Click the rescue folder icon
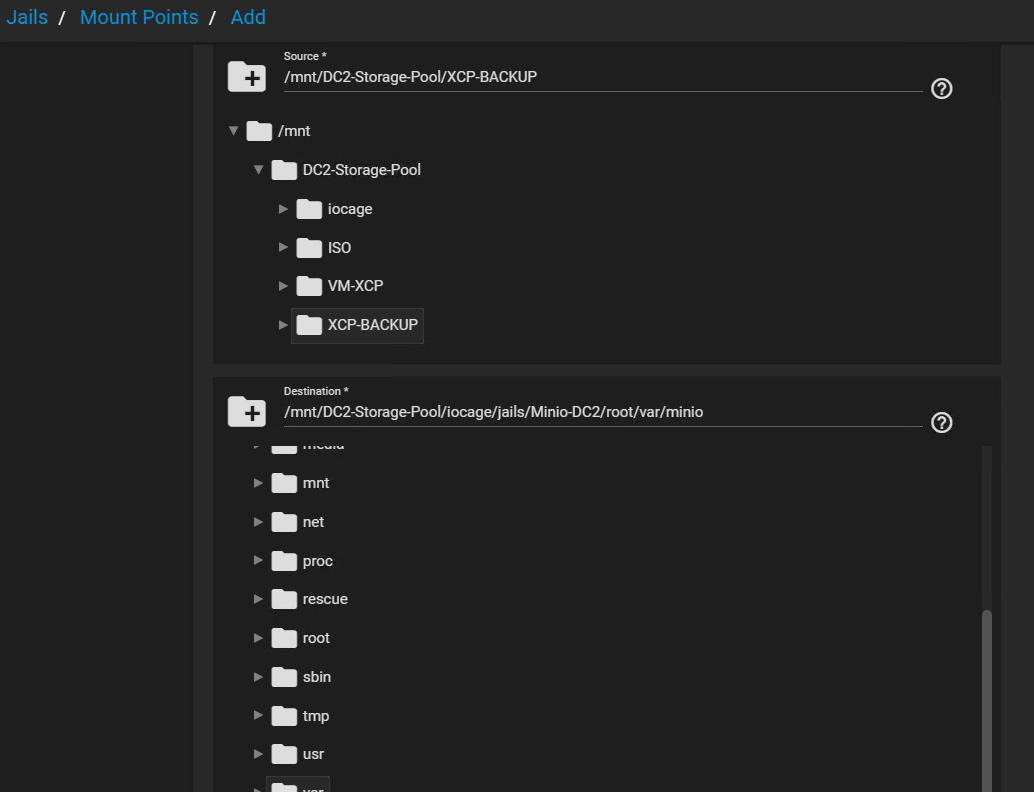1034x792 pixels. click(284, 599)
